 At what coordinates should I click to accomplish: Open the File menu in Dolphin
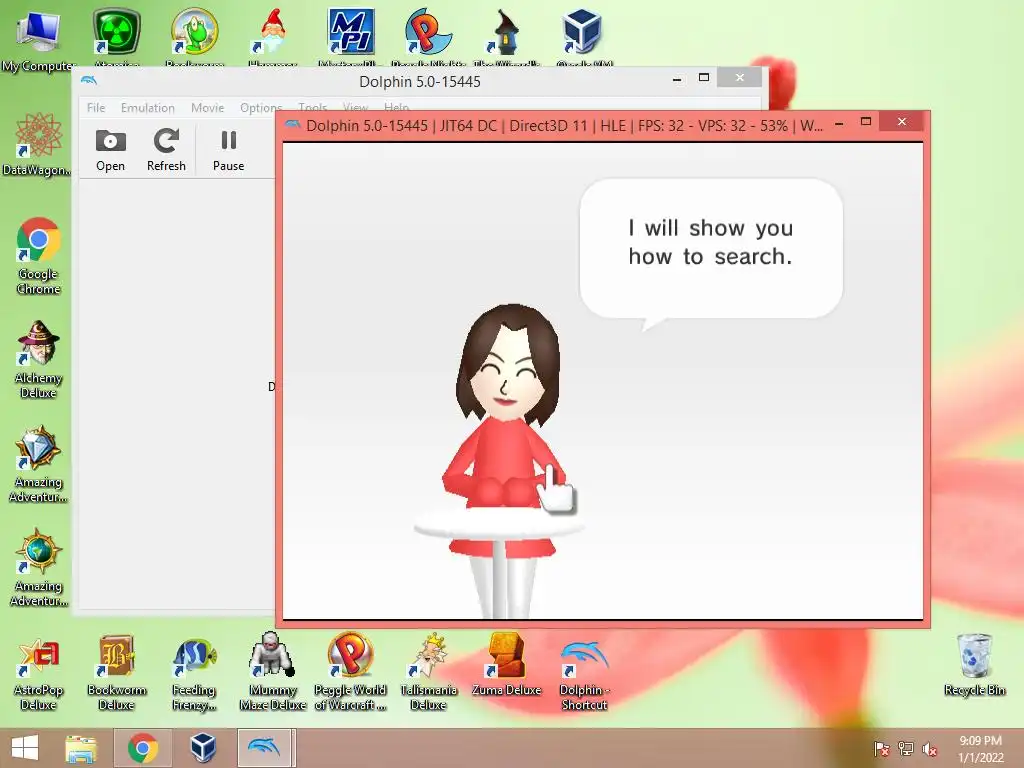(x=96, y=107)
